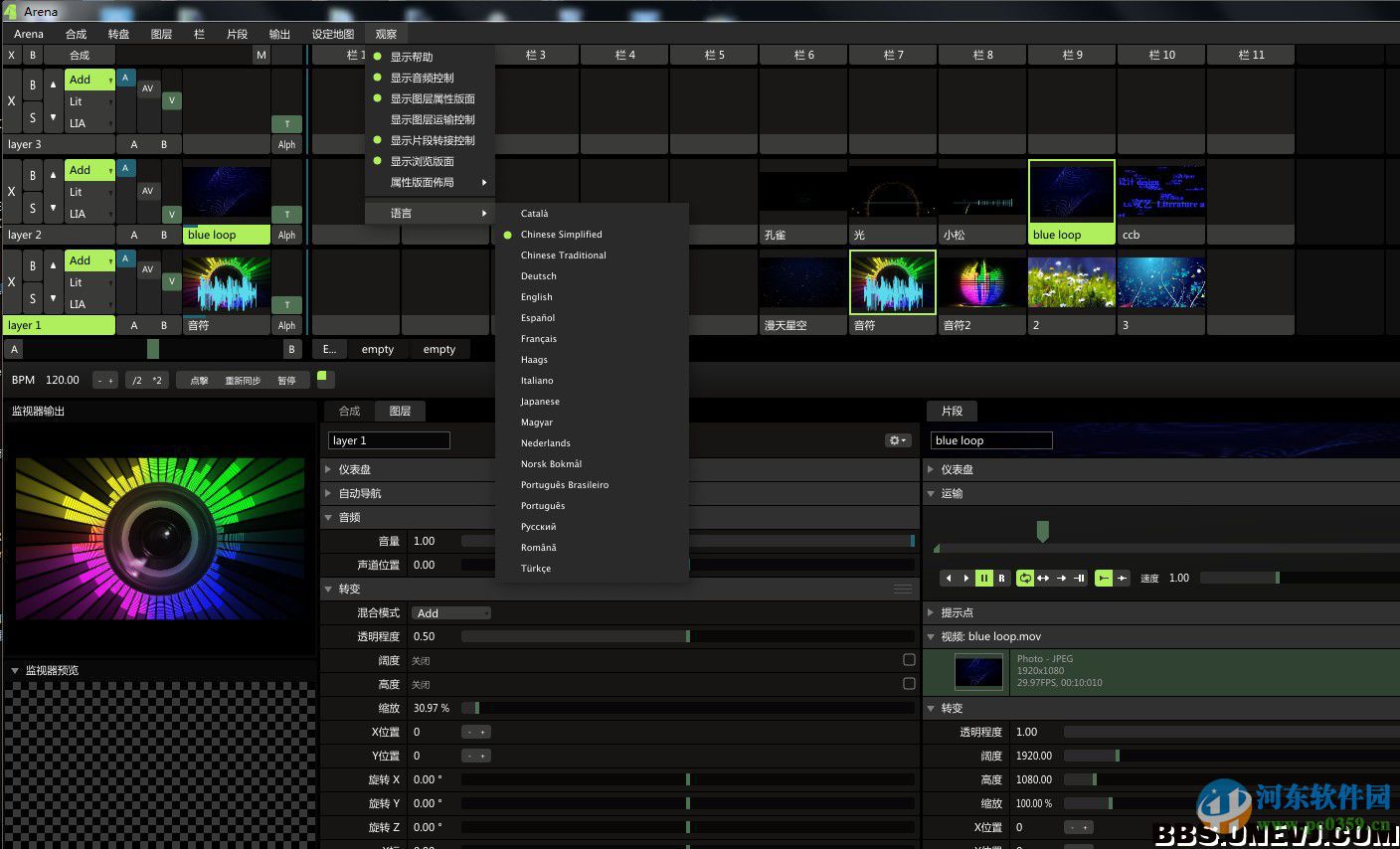This screenshot has width=1400, height=849.
Task: Disable loop playback mode
Action: click(x=1025, y=578)
